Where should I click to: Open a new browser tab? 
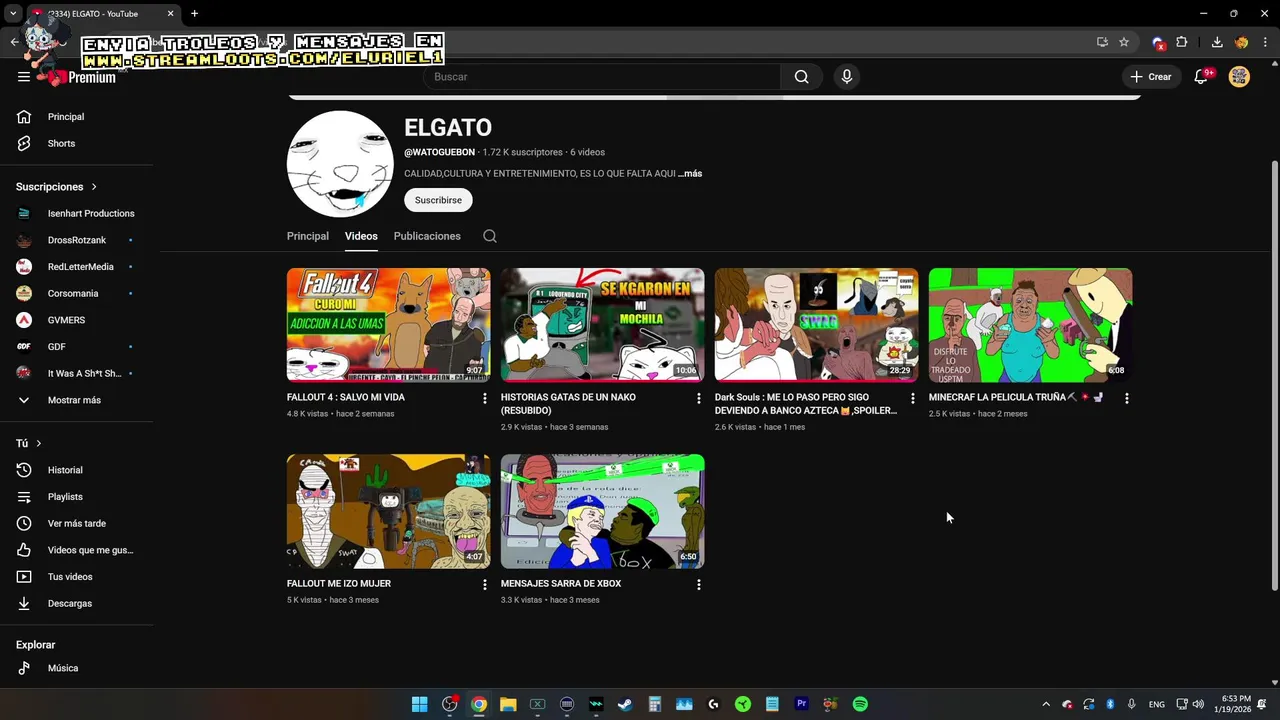click(x=194, y=14)
